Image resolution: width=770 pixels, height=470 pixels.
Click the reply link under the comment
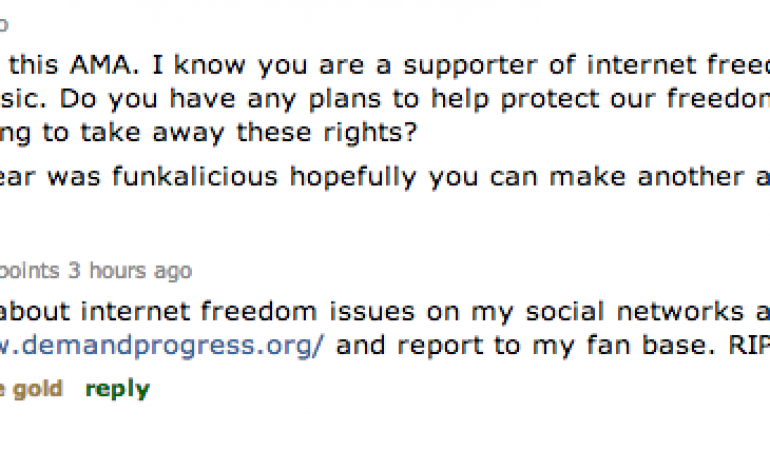[x=117, y=389]
